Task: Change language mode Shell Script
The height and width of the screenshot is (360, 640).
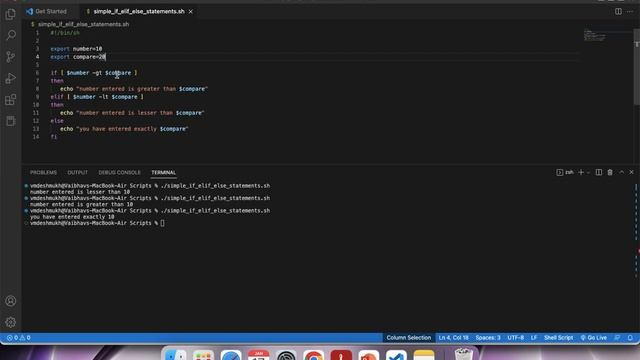Action: click(558, 338)
